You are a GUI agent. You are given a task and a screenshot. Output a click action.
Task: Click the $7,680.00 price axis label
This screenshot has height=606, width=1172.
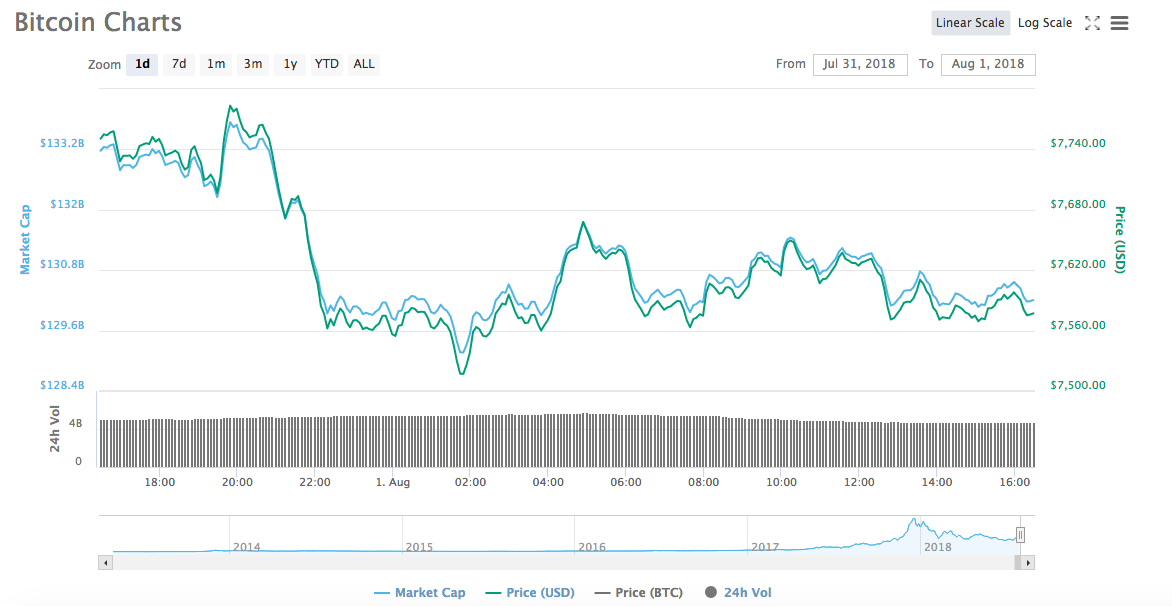point(1078,204)
